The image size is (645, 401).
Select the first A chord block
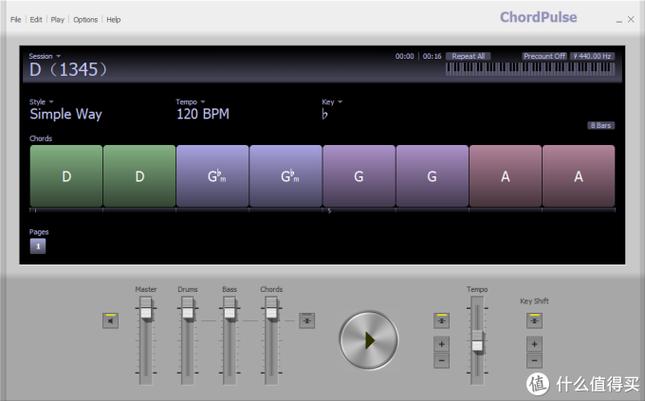click(506, 176)
